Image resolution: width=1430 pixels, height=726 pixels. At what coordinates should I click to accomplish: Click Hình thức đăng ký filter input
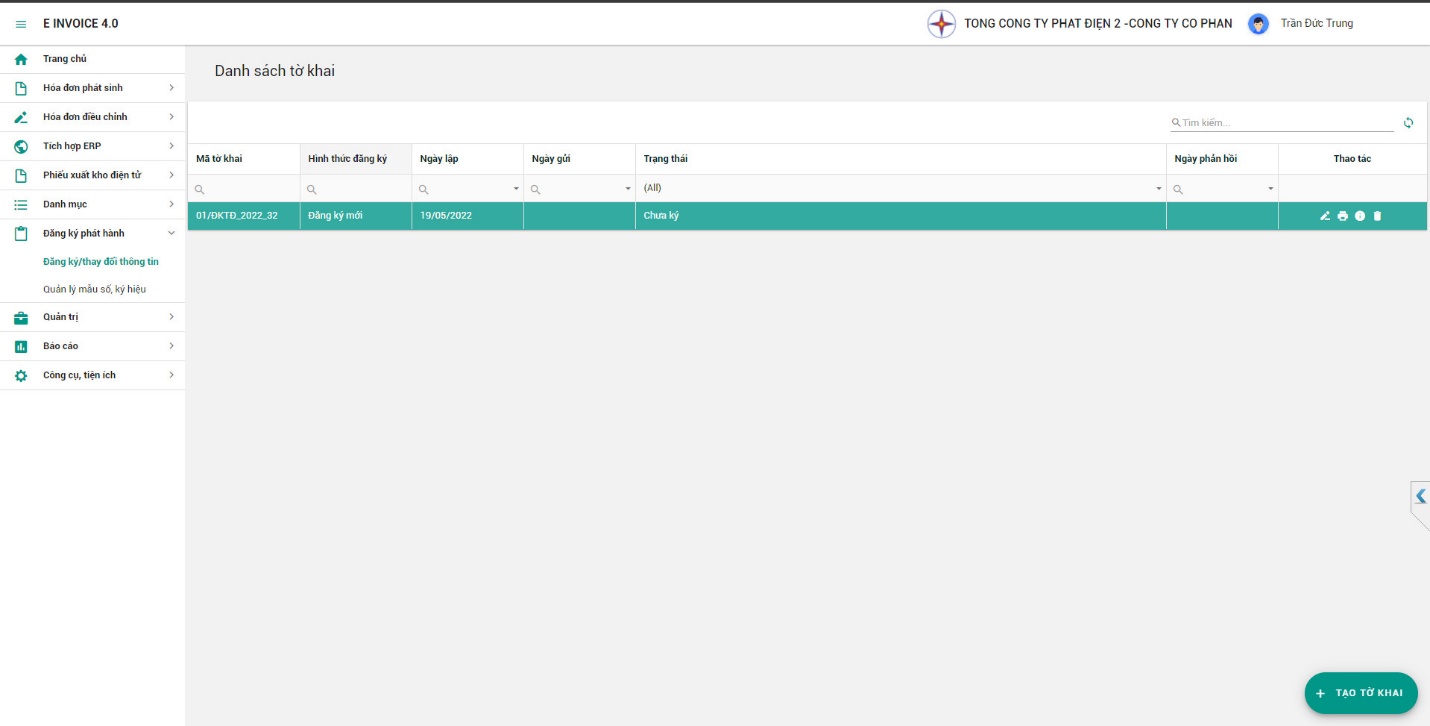(356, 189)
